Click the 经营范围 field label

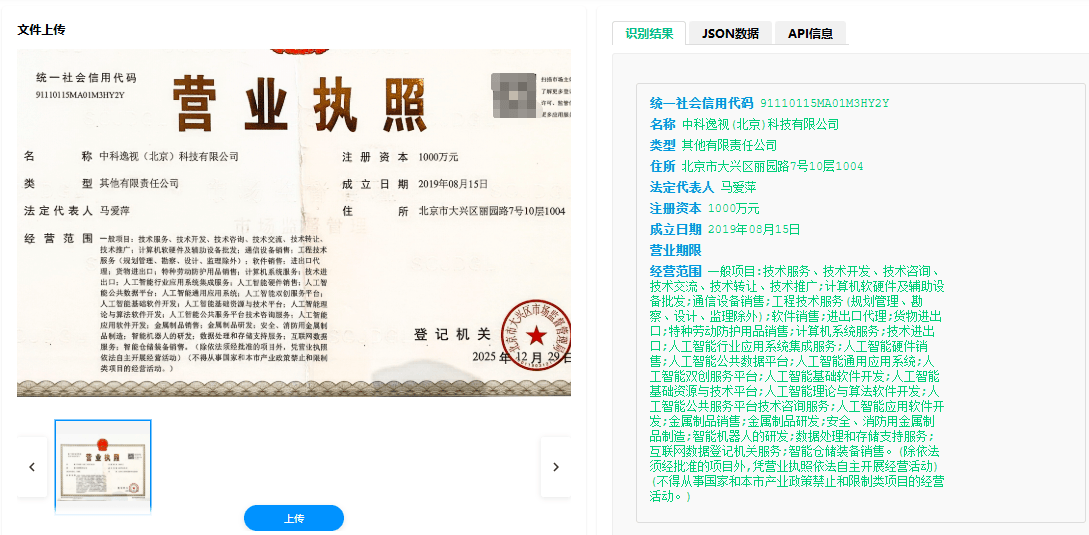point(675,271)
